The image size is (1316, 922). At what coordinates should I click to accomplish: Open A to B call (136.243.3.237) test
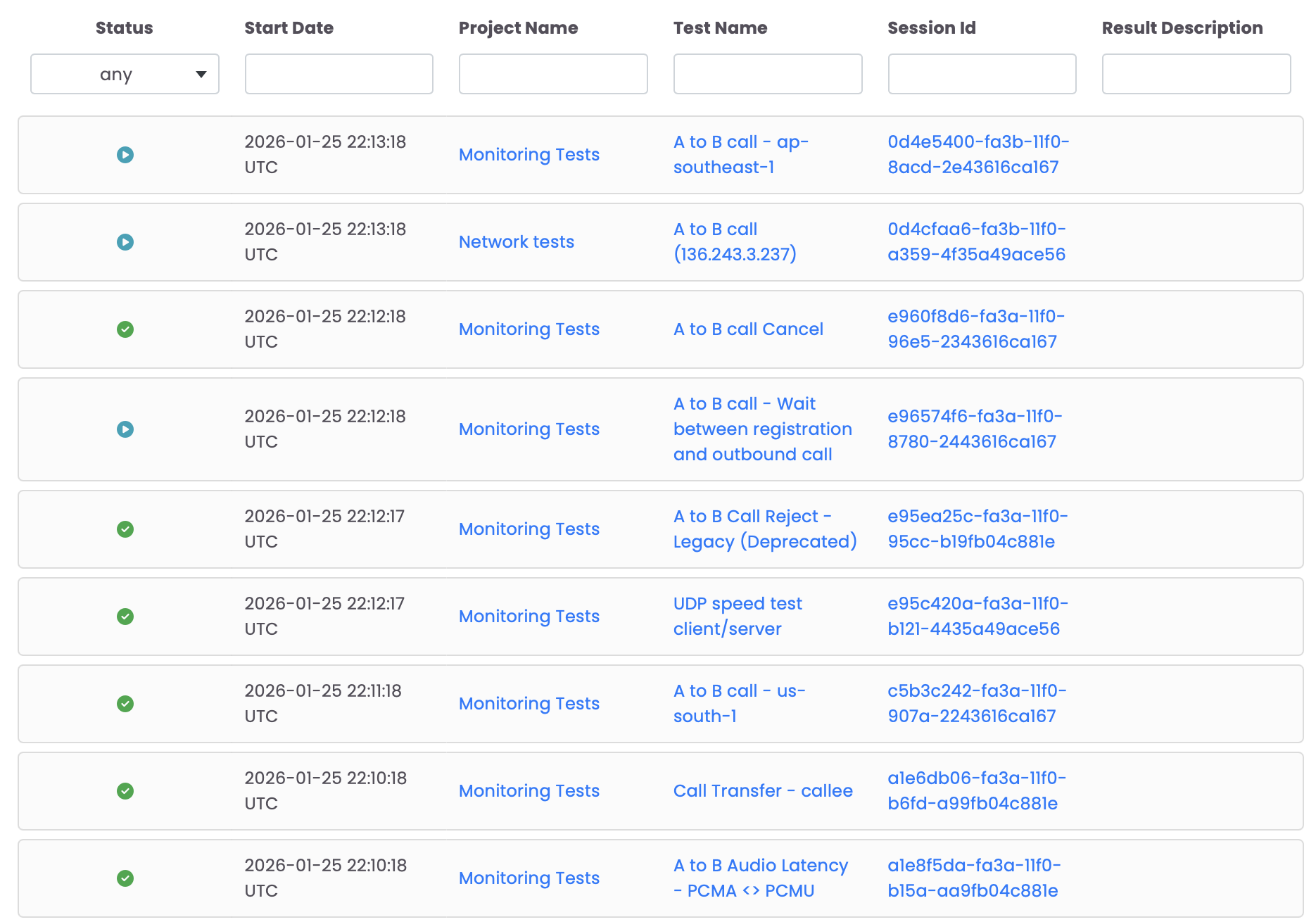(734, 242)
